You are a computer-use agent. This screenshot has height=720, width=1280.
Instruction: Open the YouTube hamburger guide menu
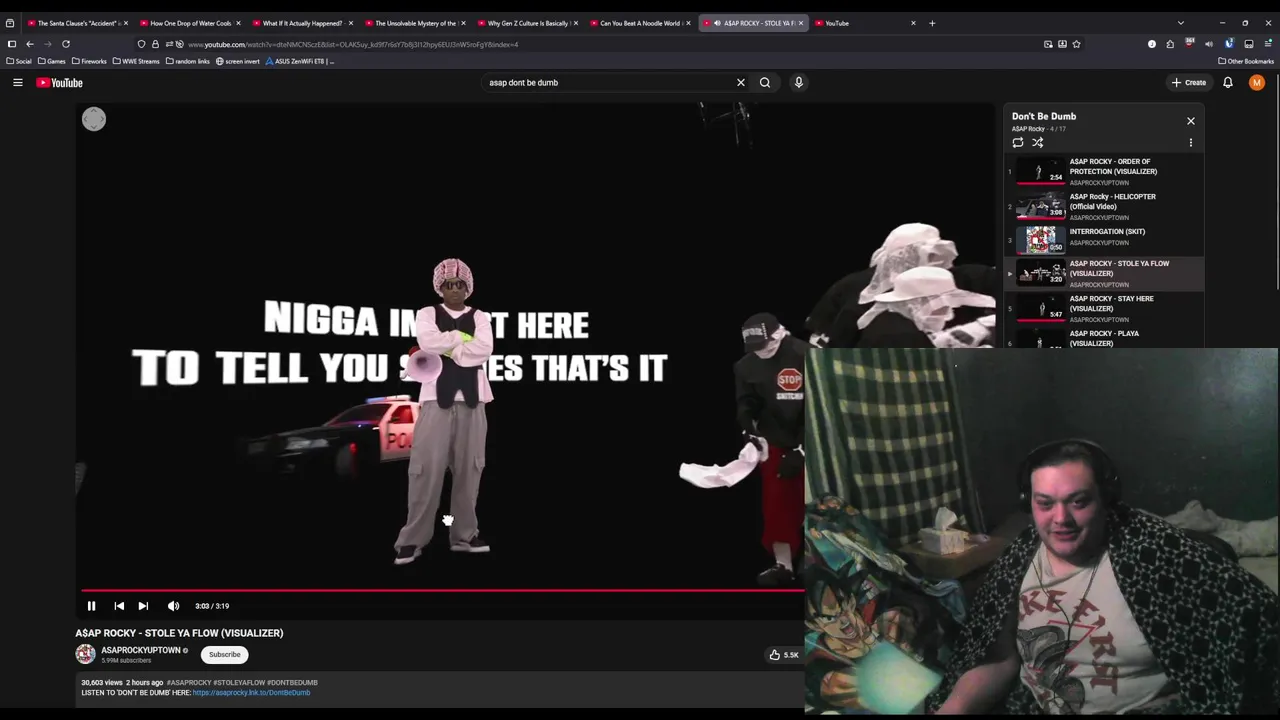[x=18, y=83]
